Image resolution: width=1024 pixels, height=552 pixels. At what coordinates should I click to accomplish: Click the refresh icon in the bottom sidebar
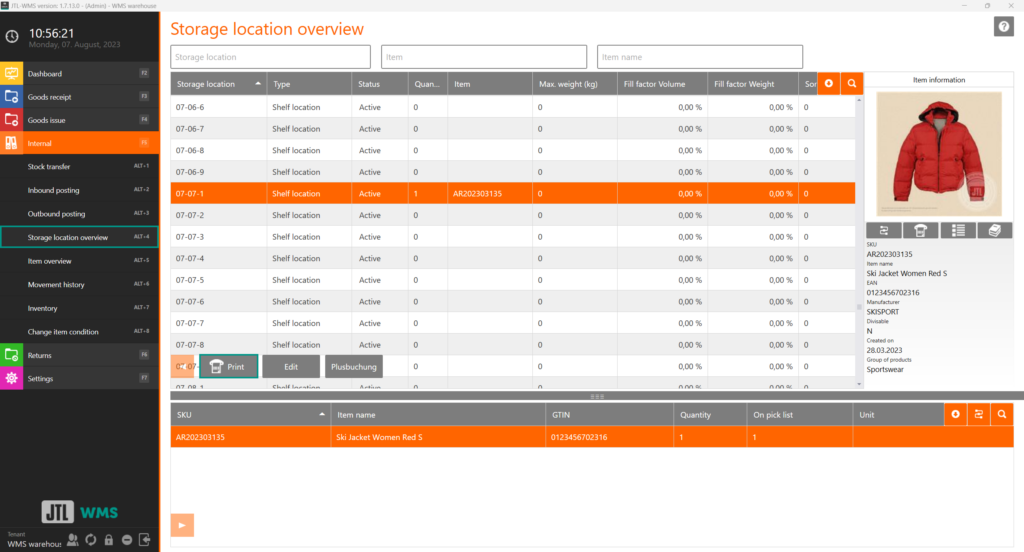[90, 540]
